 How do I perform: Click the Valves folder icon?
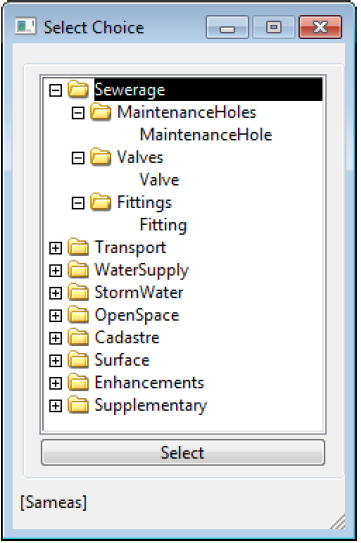pyautogui.click(x=100, y=157)
